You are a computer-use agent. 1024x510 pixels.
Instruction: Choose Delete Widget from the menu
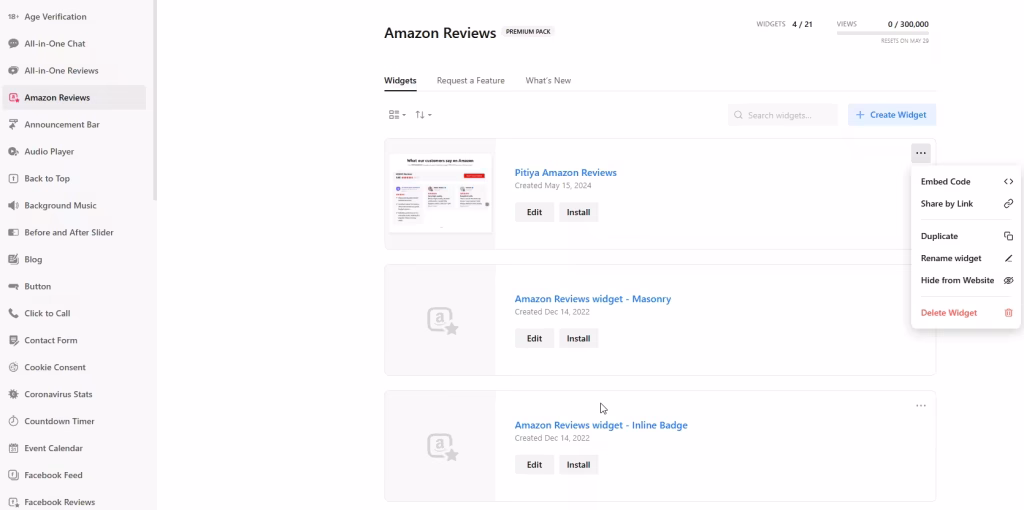pyautogui.click(x=967, y=313)
